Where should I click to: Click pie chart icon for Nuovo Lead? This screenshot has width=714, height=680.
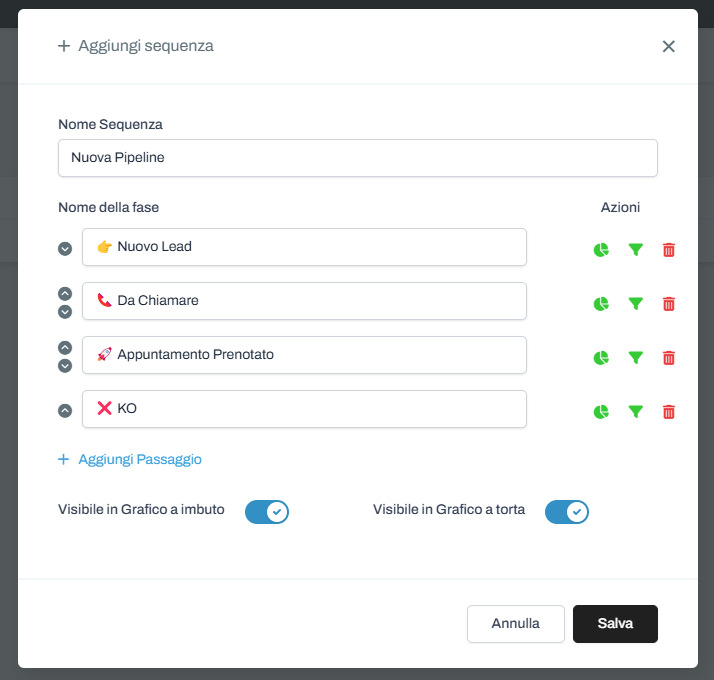(x=601, y=250)
